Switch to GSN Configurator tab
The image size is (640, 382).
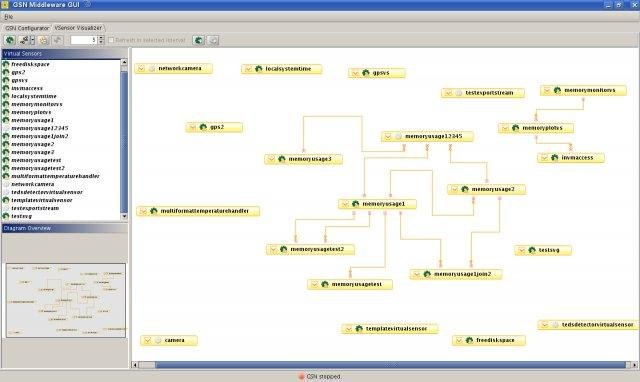click(27, 28)
